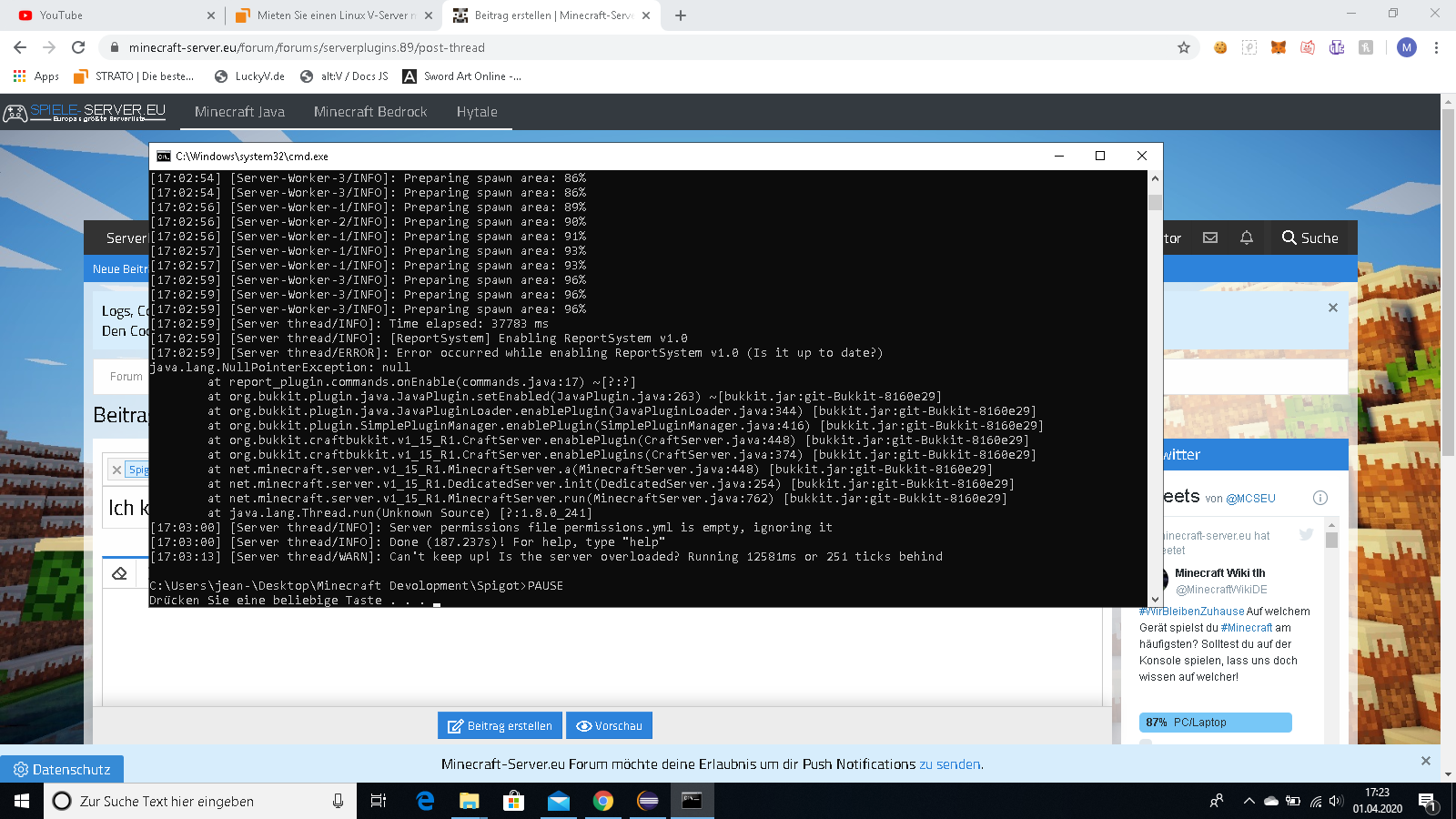Close the push notification banner

click(1426, 761)
